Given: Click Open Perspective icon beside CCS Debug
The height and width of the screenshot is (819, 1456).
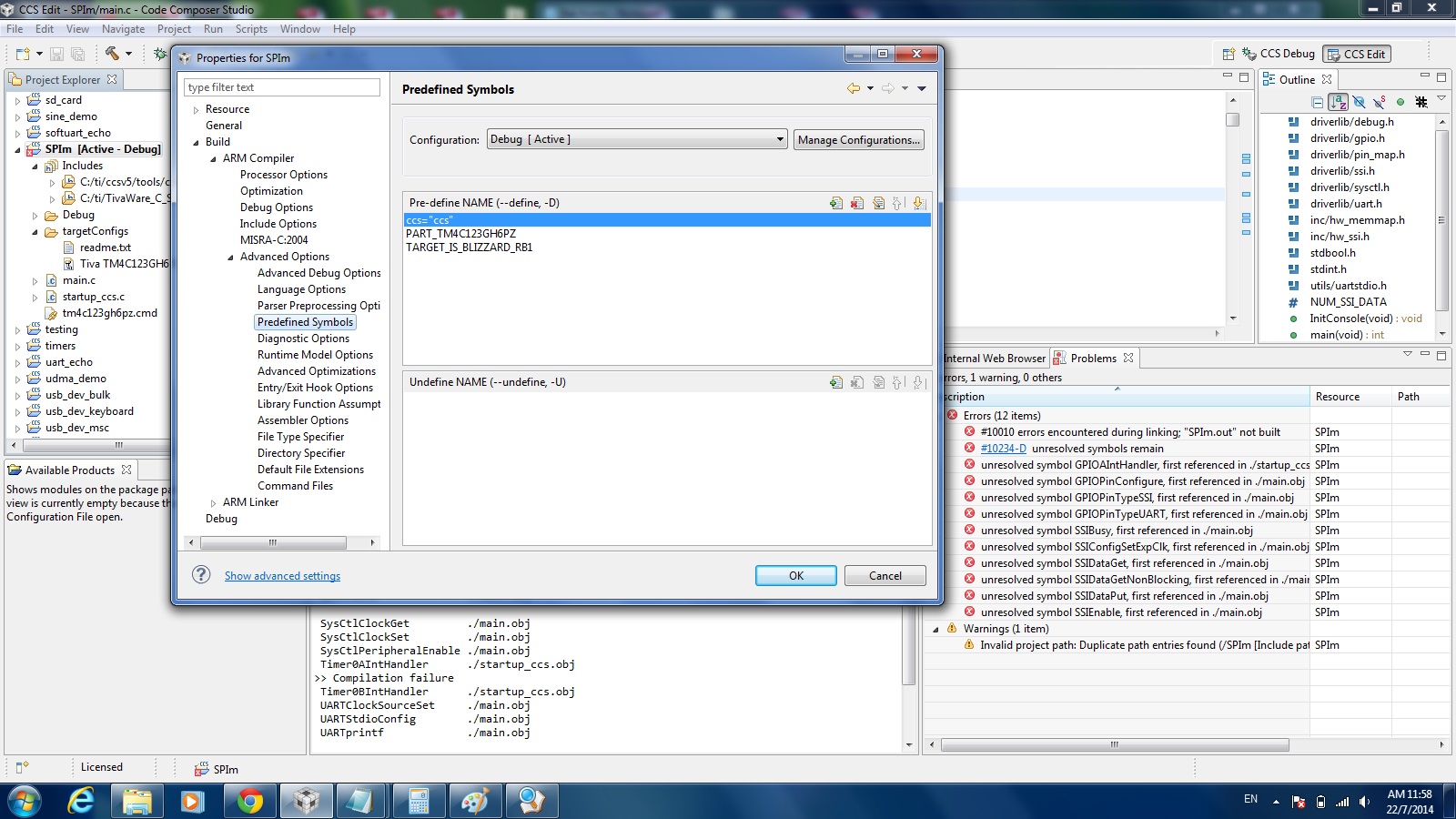Looking at the screenshot, I should tap(1228, 54).
